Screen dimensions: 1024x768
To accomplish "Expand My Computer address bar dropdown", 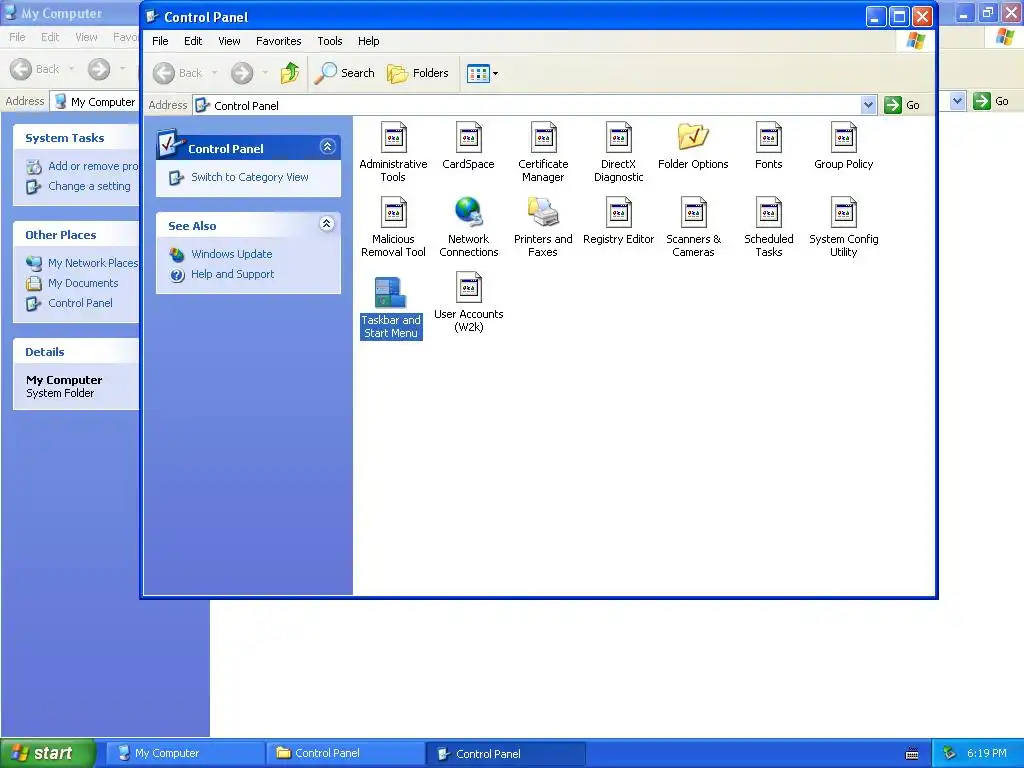I will (x=957, y=101).
